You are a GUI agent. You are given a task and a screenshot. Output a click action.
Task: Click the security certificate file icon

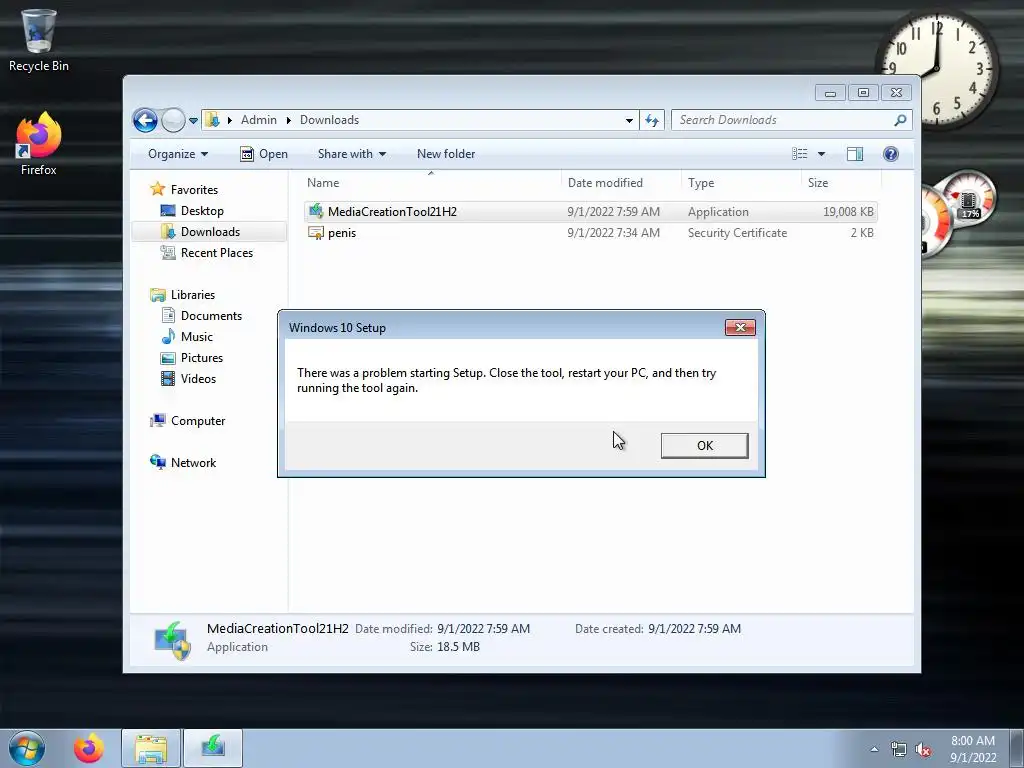click(316, 232)
